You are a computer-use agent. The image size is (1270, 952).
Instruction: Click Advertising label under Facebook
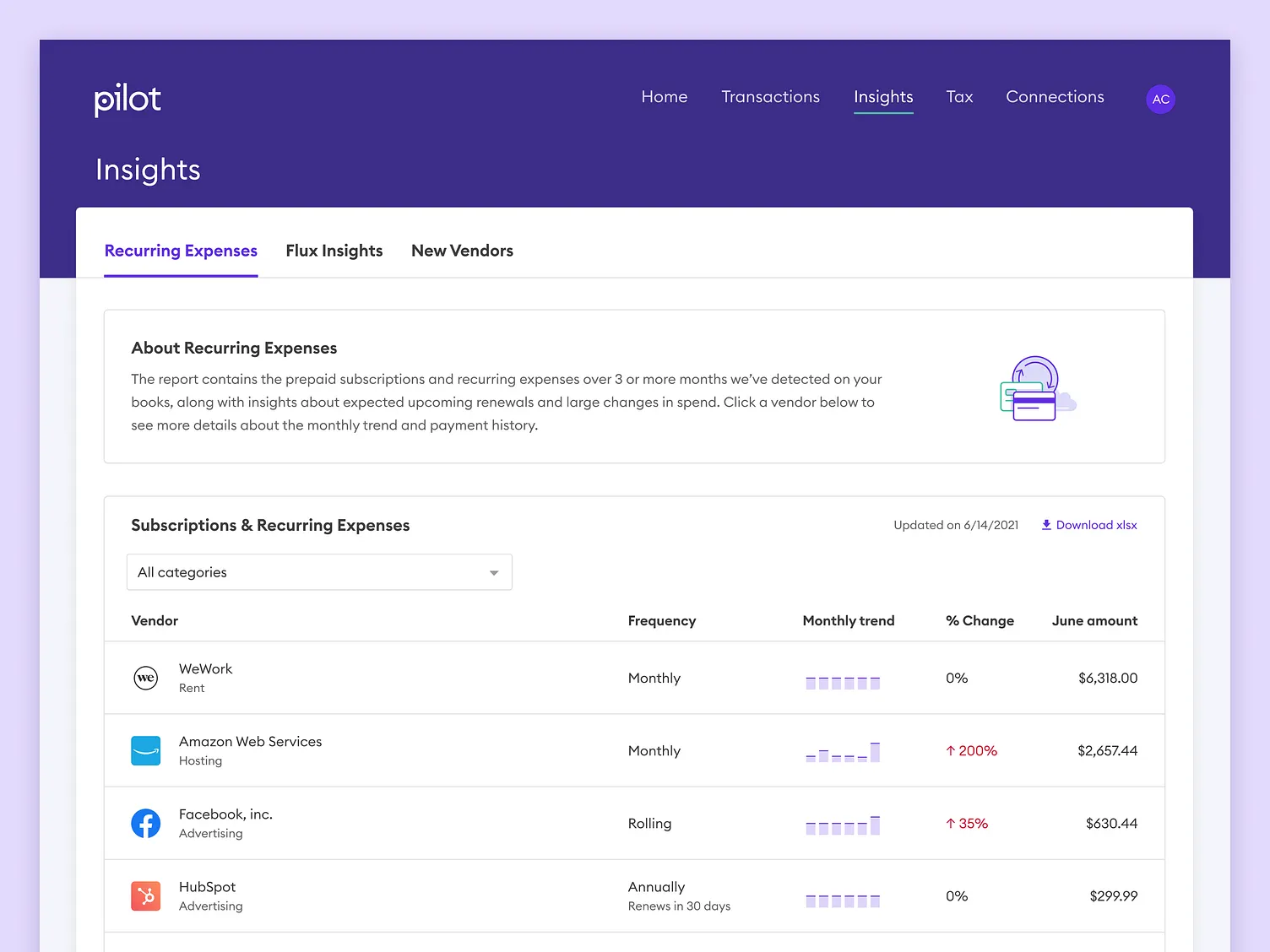pyautogui.click(x=210, y=833)
